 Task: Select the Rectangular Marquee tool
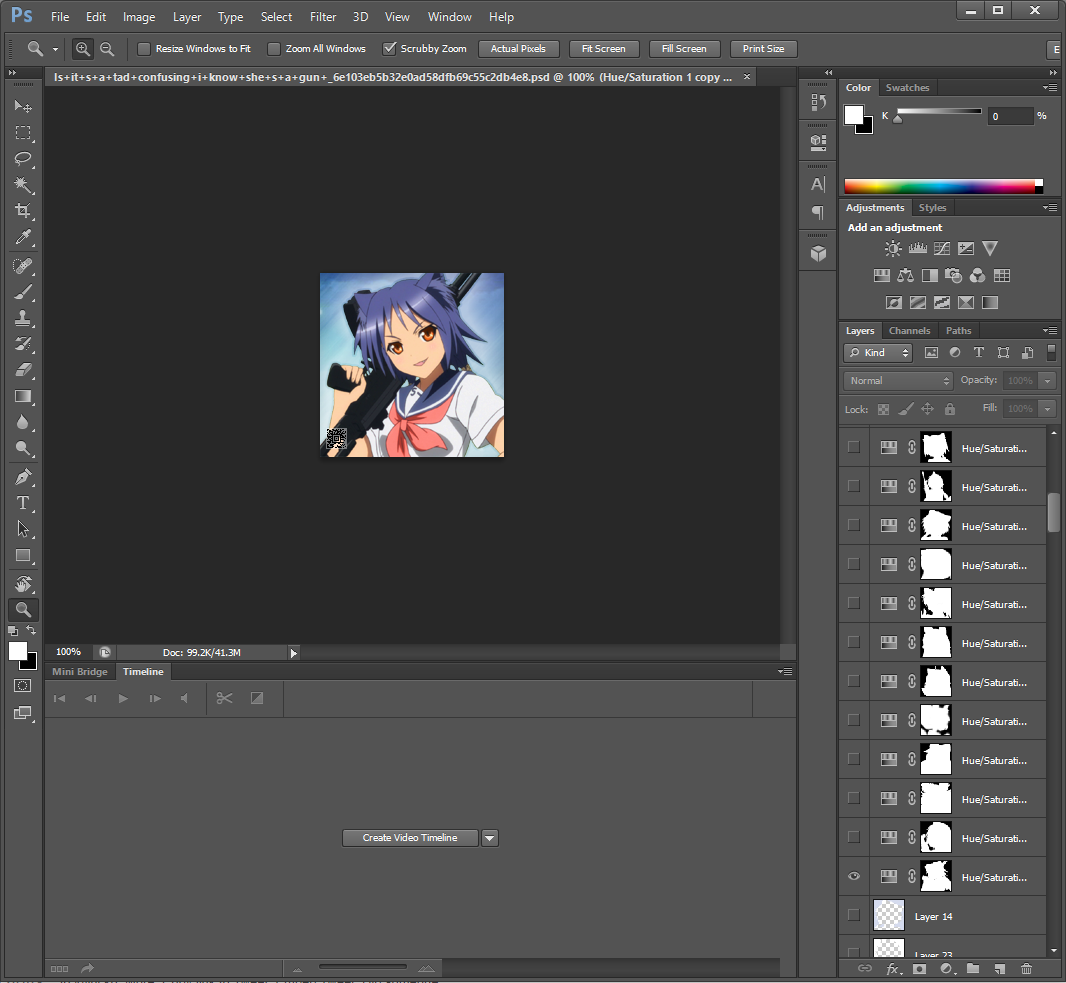coord(22,133)
